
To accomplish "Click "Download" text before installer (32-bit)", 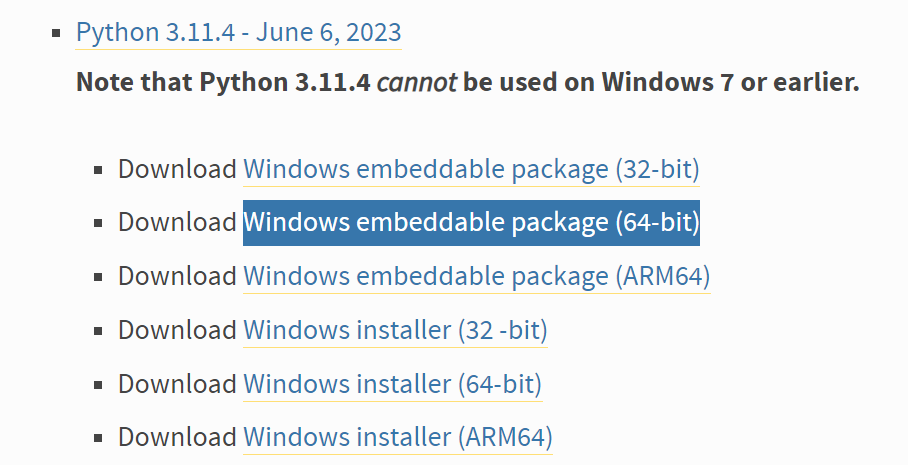I will point(177,329).
